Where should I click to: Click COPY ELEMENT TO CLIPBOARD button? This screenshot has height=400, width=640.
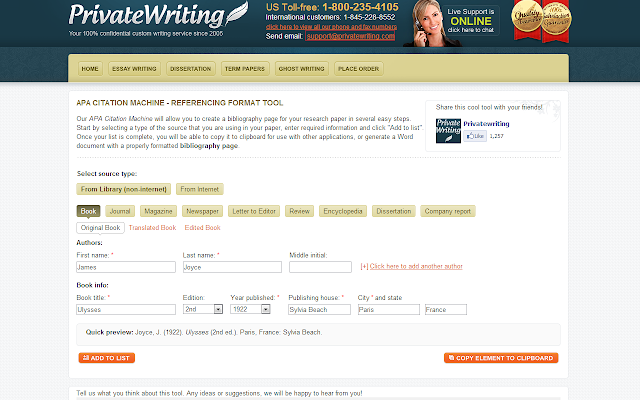[x=501, y=358]
